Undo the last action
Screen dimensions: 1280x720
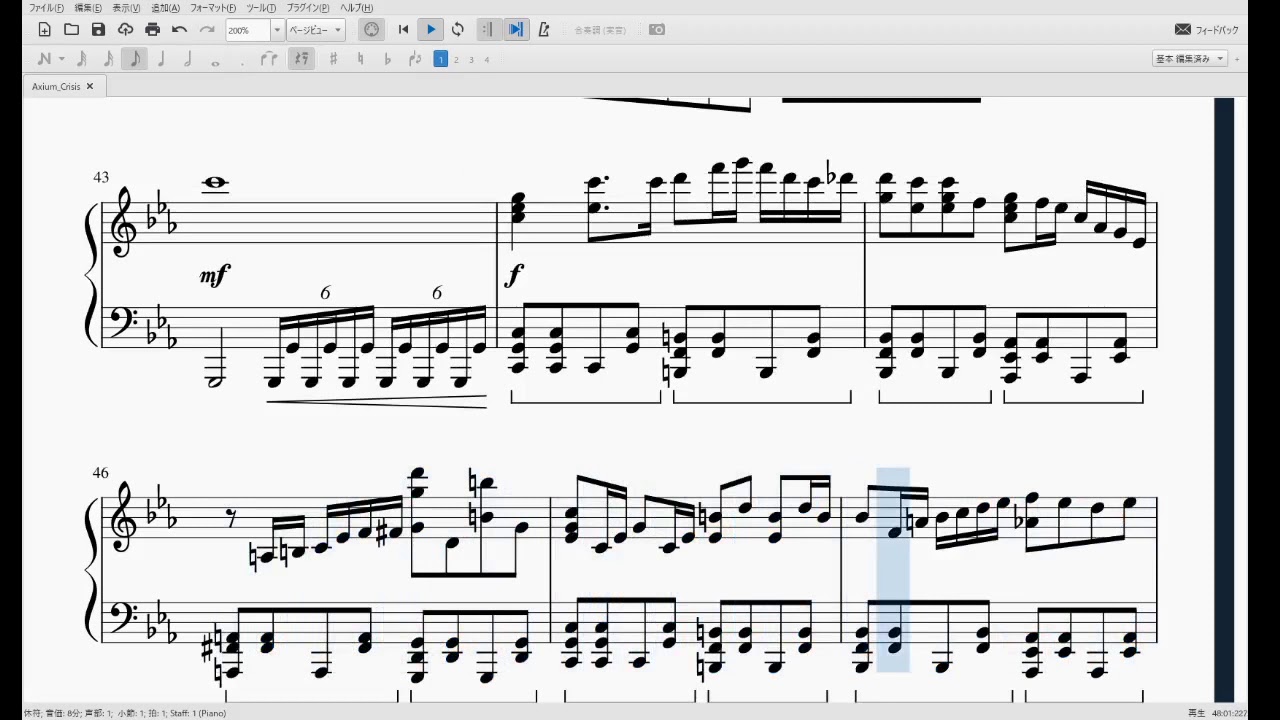(179, 30)
